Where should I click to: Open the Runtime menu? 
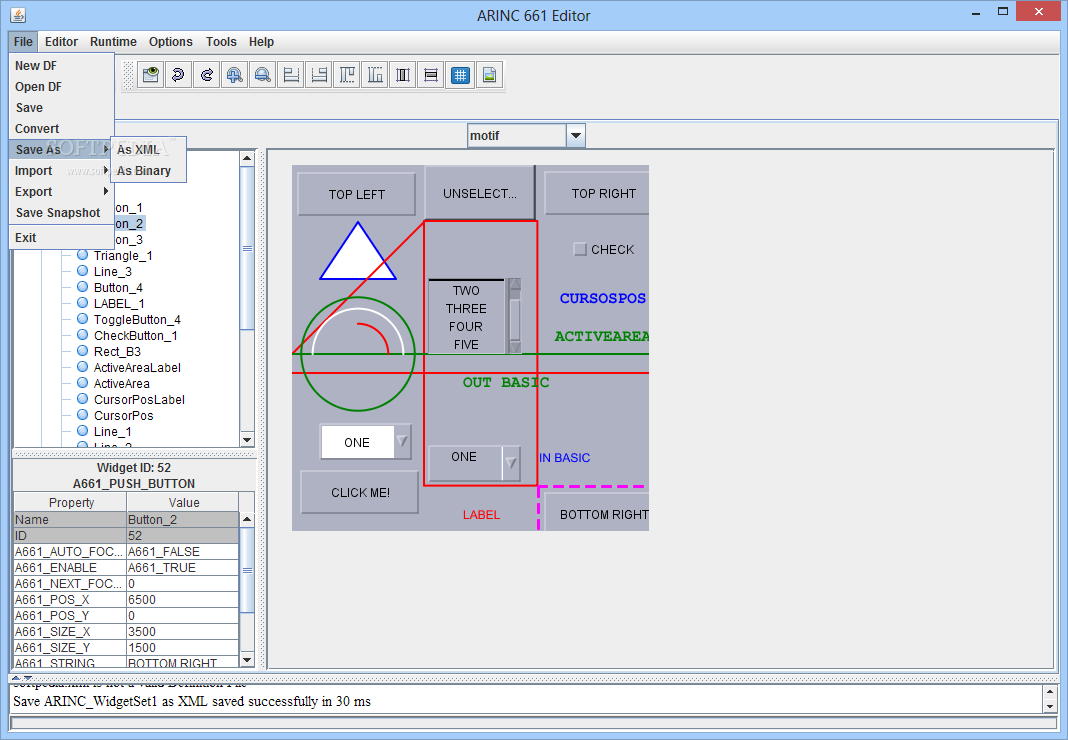tap(113, 42)
